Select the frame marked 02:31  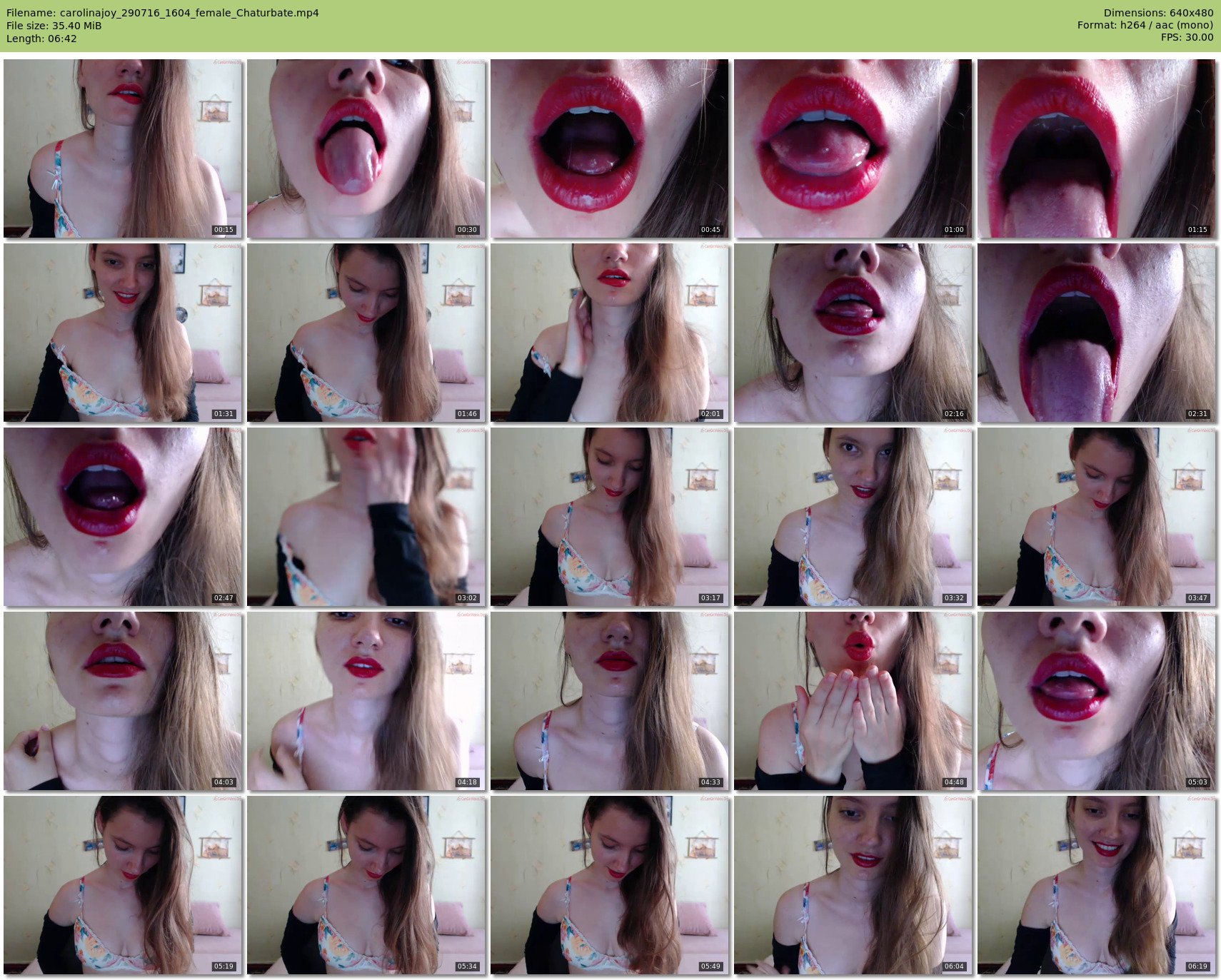pos(1097,333)
